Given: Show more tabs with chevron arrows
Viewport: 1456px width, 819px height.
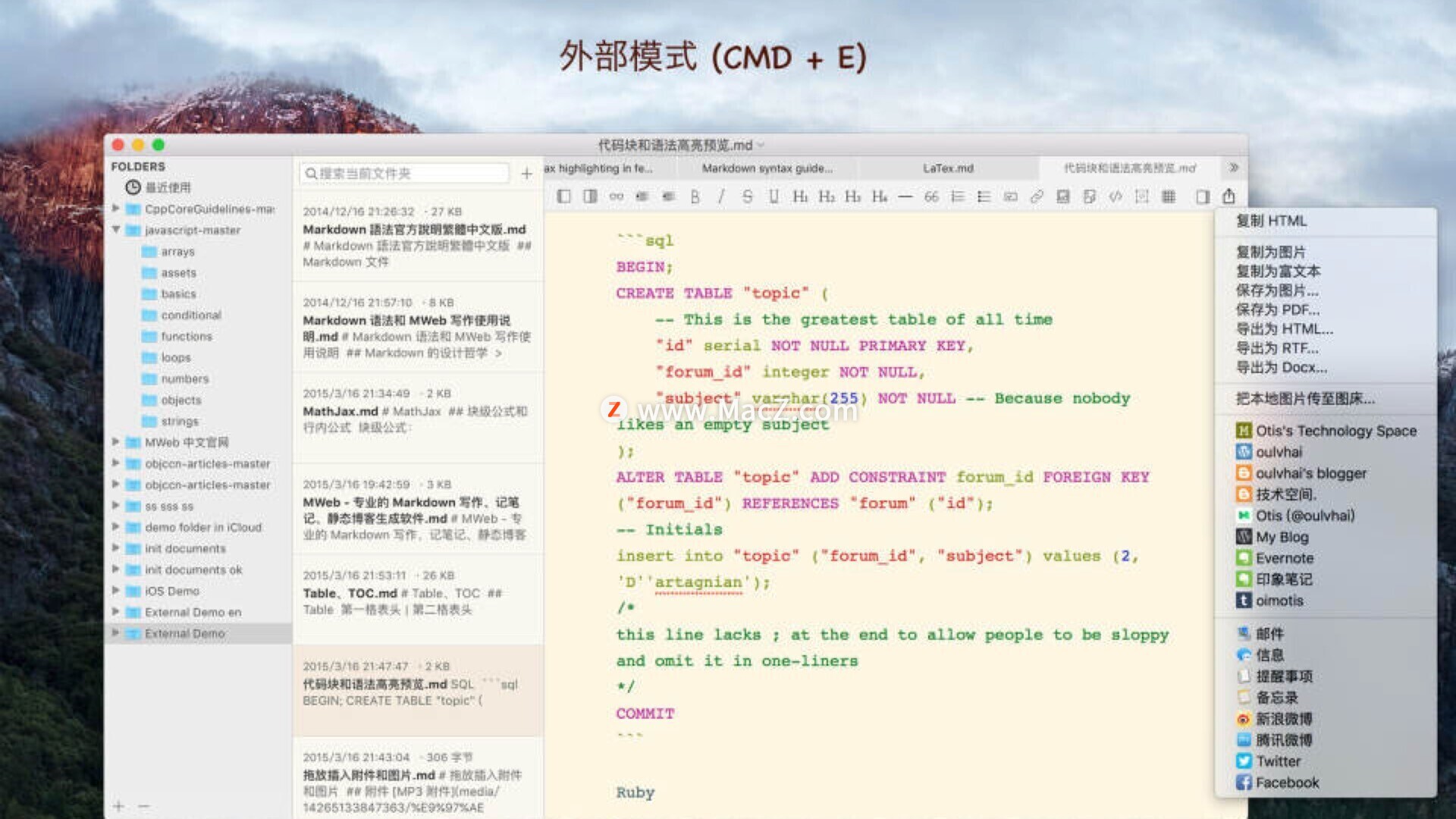Looking at the screenshot, I should 1233,167.
